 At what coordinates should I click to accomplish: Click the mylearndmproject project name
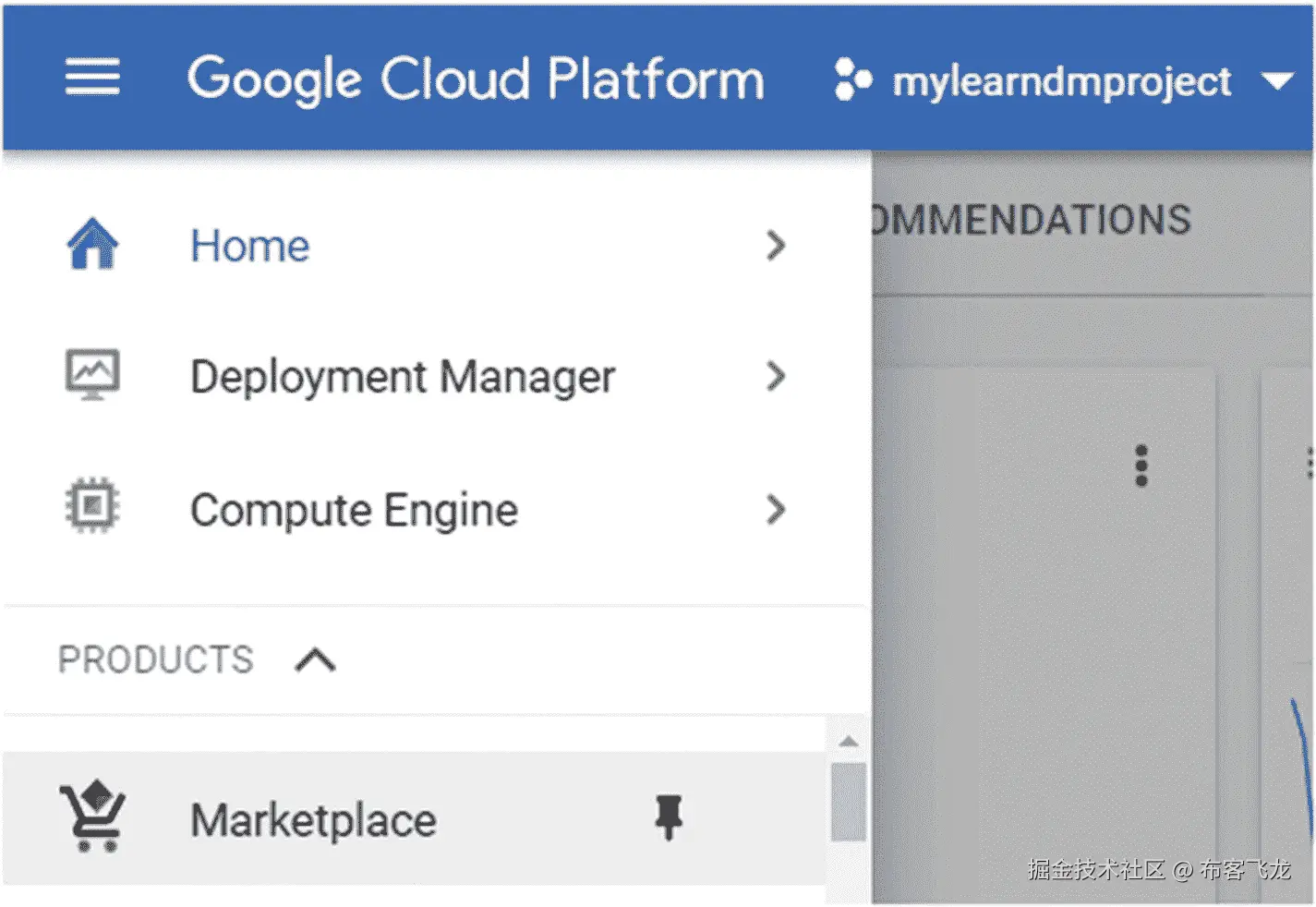1062,81
